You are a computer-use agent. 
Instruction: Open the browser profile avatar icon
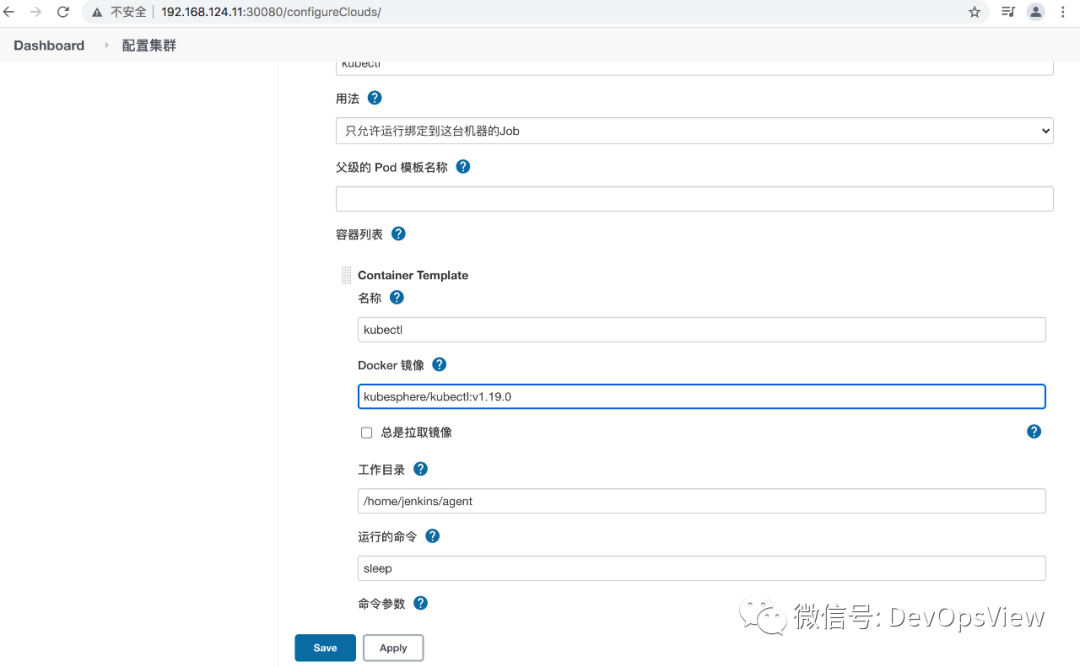click(1035, 12)
